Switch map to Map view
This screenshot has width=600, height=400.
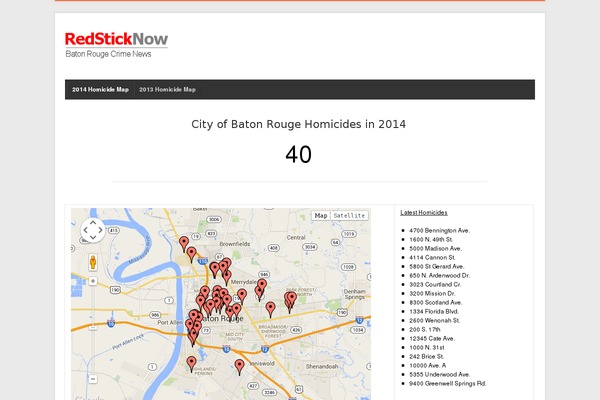coord(321,216)
